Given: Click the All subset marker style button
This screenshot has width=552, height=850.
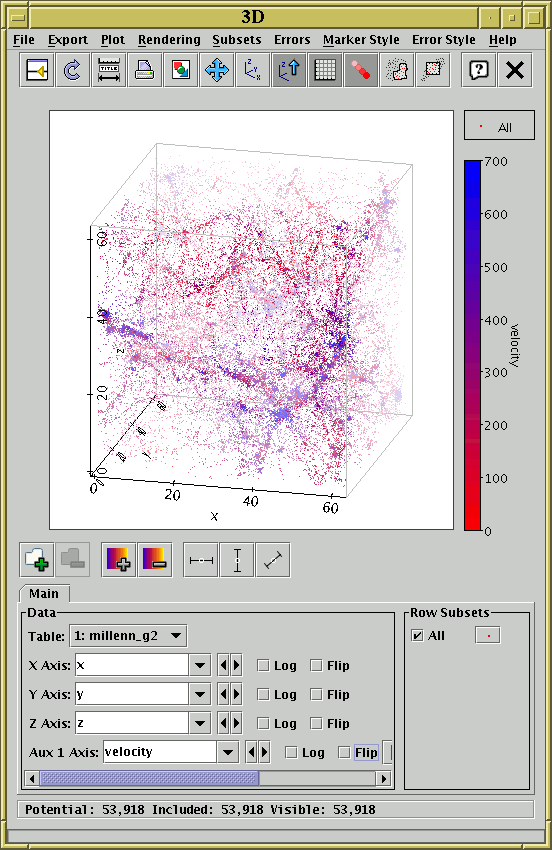Looking at the screenshot, I should tap(488, 635).
